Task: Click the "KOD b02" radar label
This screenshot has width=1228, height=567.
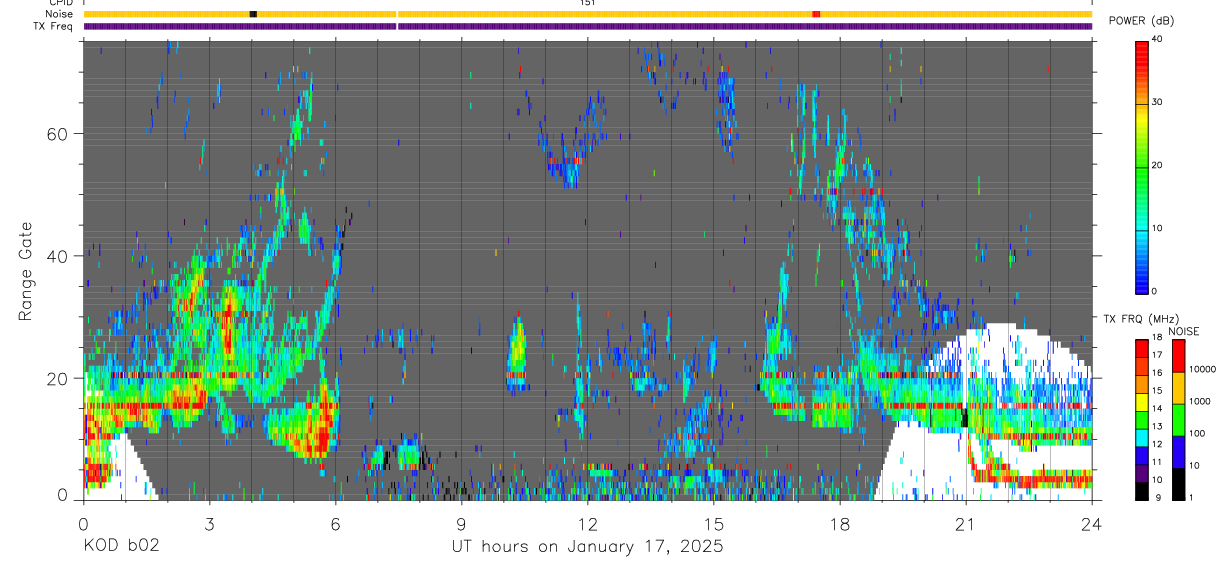Action: tap(121, 547)
